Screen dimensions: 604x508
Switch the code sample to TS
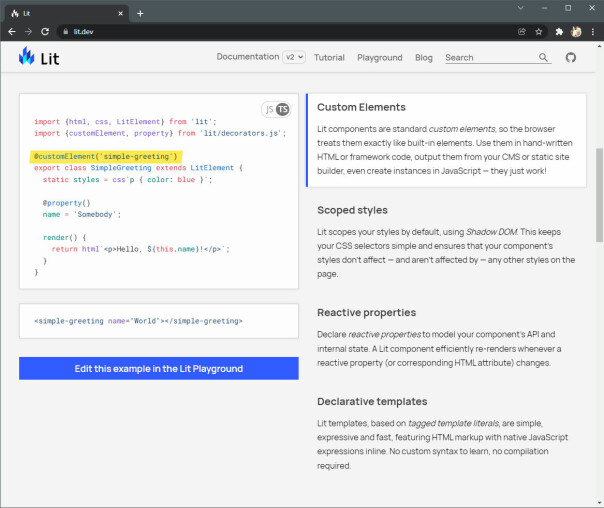283,109
